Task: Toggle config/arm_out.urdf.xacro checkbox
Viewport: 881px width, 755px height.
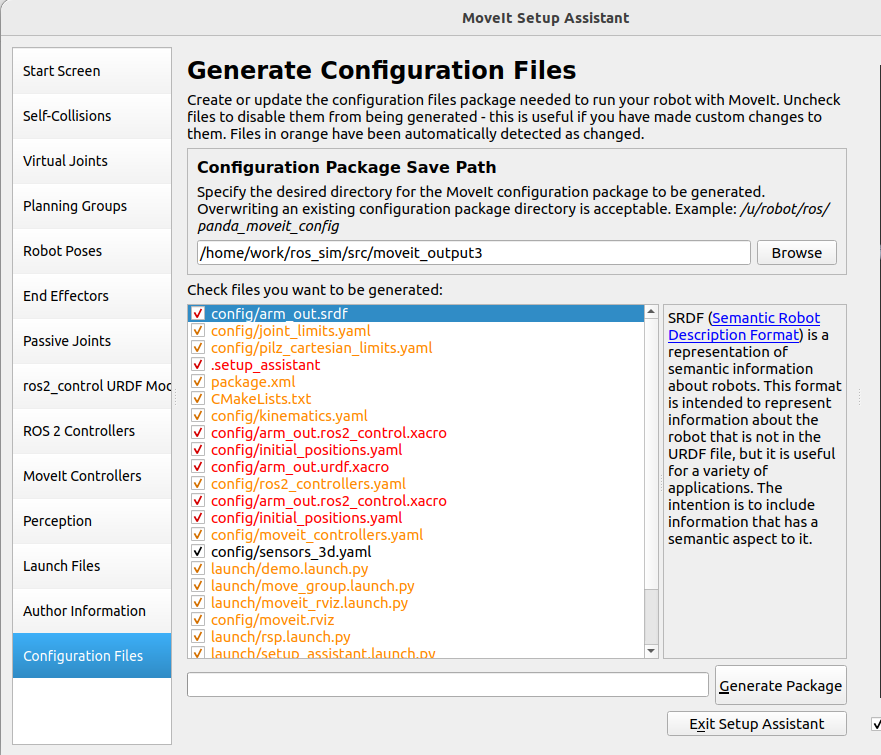Action: tap(198, 466)
